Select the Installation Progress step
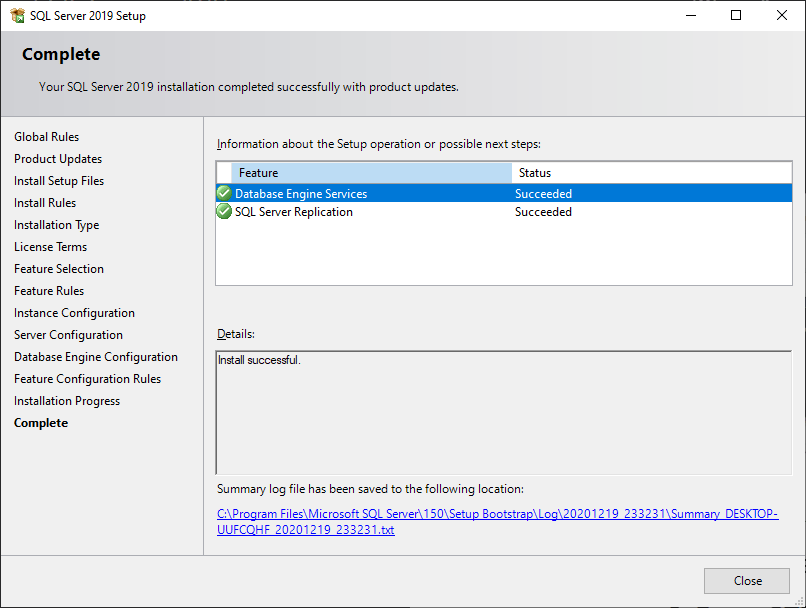 coord(67,401)
